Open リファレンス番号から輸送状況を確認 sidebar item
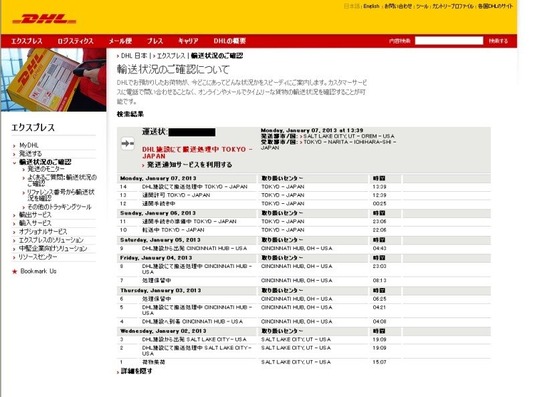The height and width of the screenshot is (397, 535). 61,195
